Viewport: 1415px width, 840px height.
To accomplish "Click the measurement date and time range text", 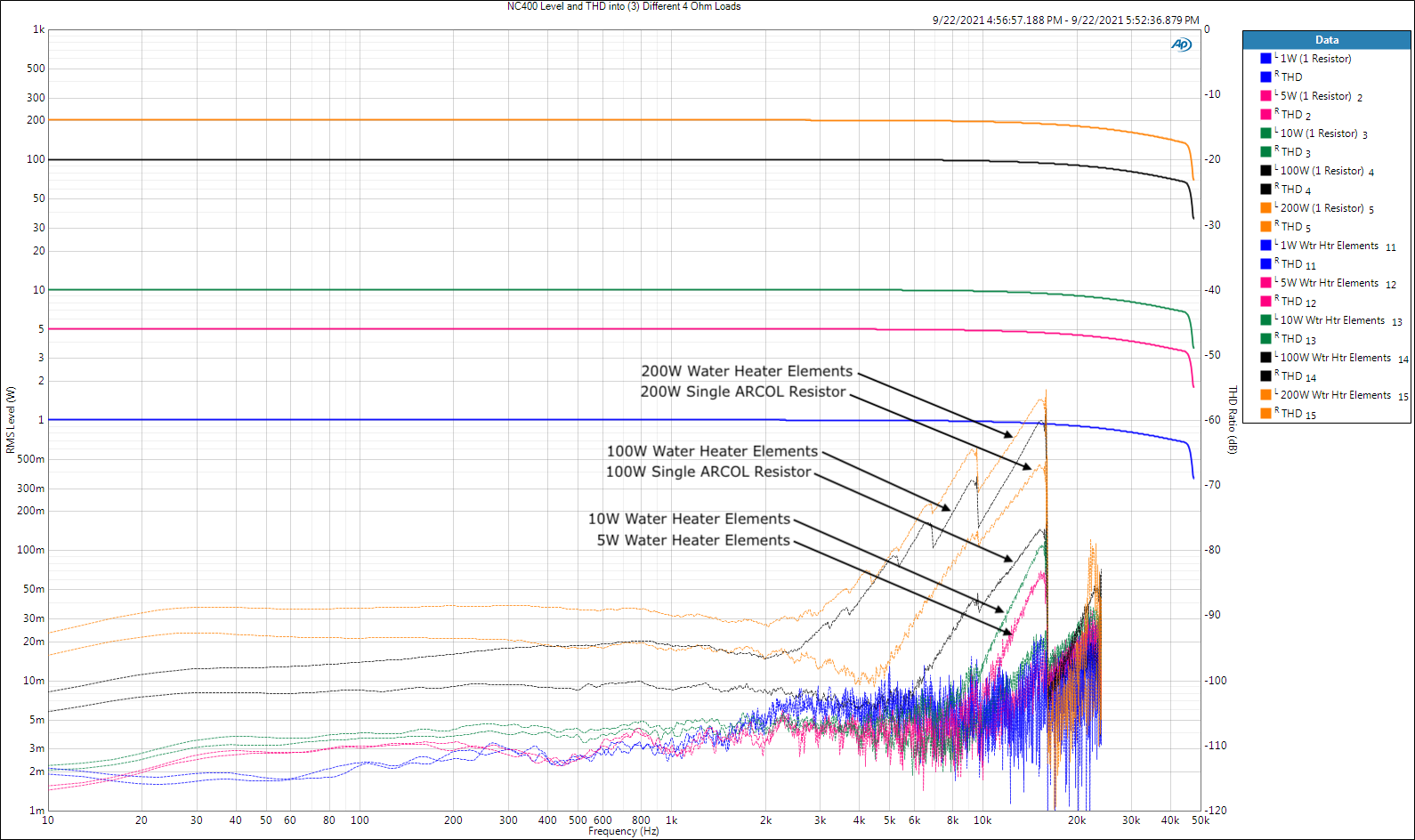I will [1066, 20].
